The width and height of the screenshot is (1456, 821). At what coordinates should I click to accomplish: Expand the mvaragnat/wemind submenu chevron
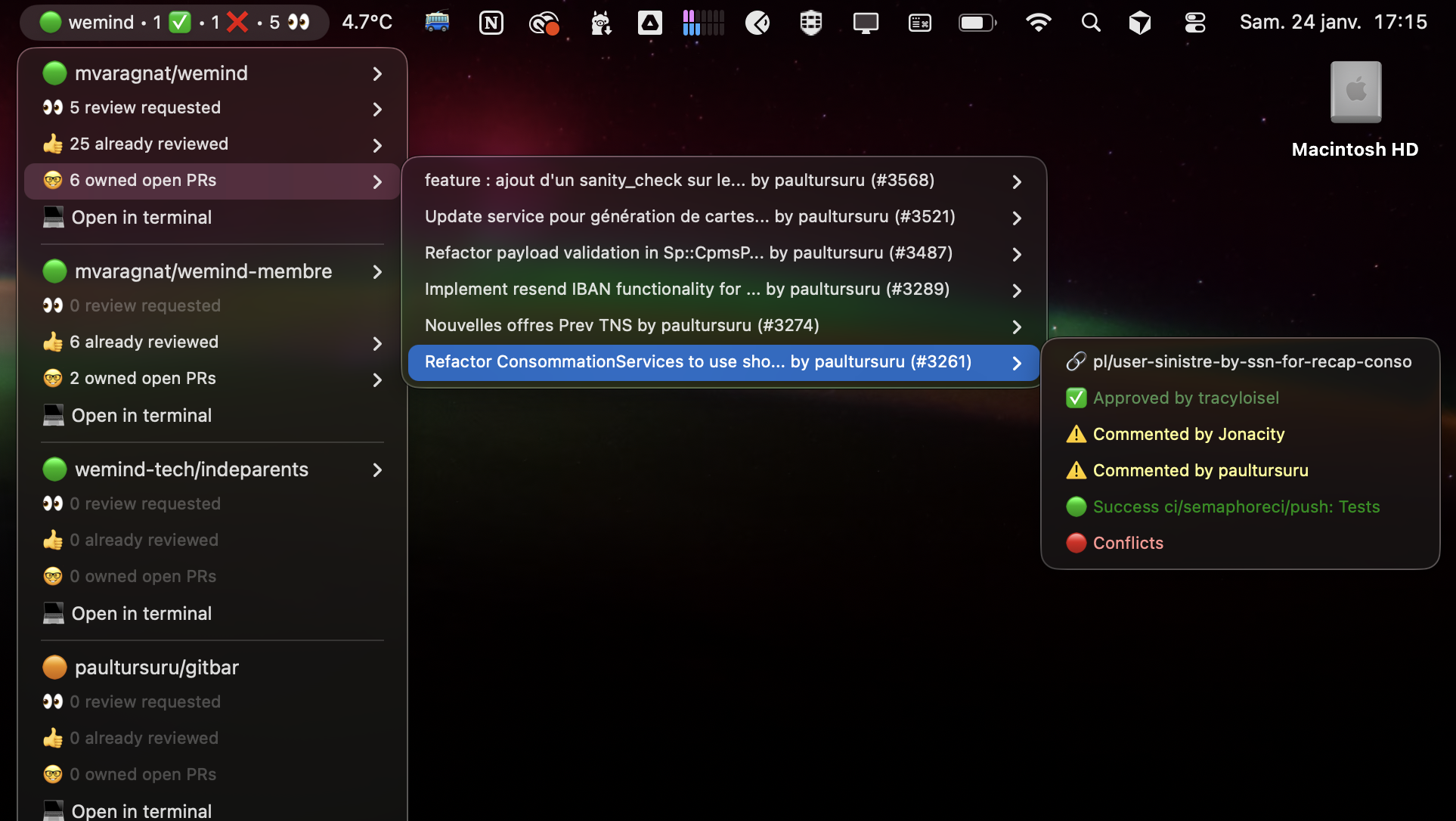pos(376,75)
